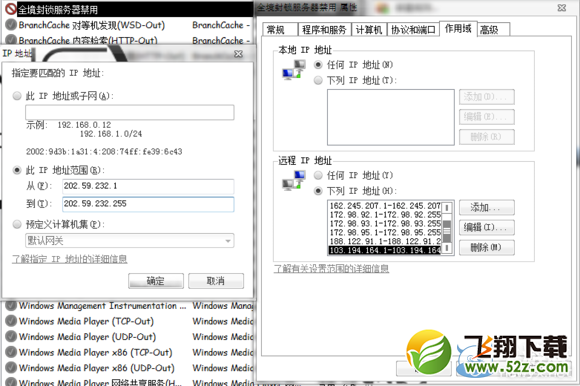Select the 172.98.95.1-172.98.95.255 entry
Viewport: 580px width, 386px height.
tap(385, 233)
